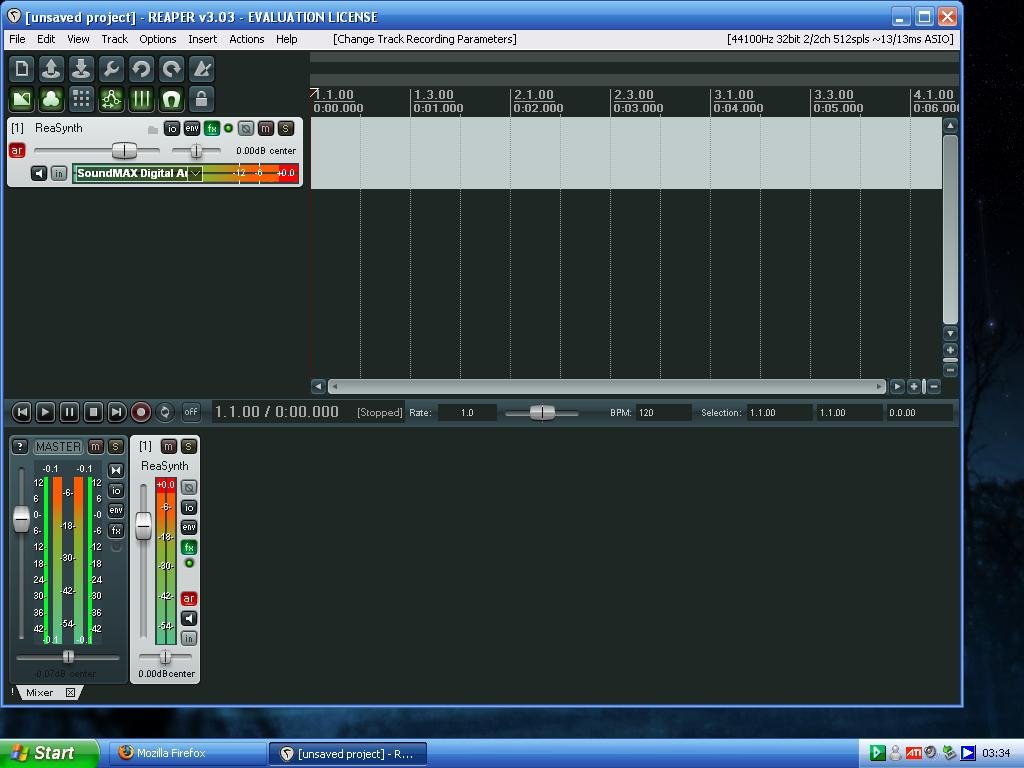1024x768 pixels.
Task: Go to the project end in the transport
Action: click(x=116, y=412)
